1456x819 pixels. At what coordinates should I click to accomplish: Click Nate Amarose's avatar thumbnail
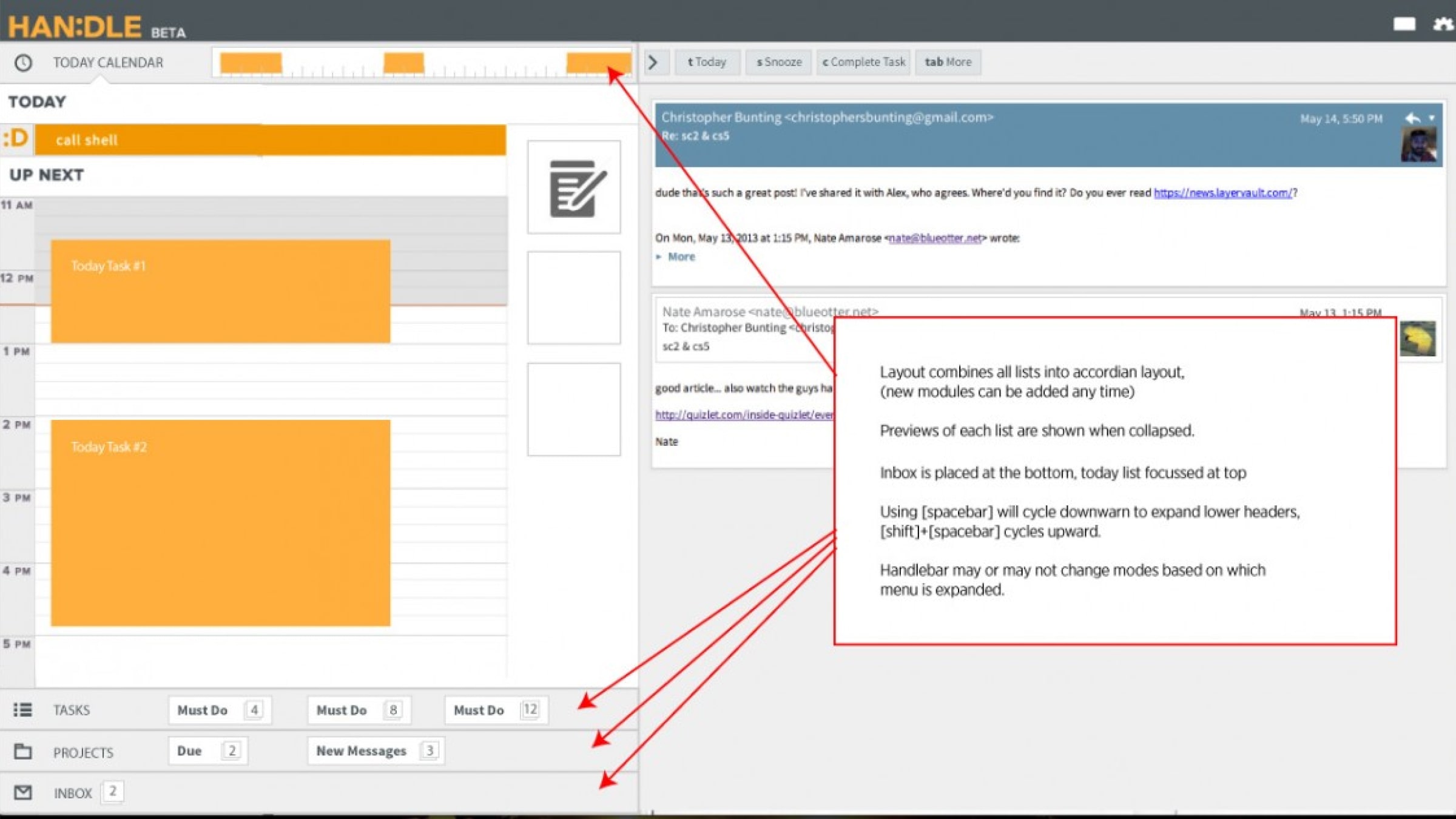[x=1418, y=339]
